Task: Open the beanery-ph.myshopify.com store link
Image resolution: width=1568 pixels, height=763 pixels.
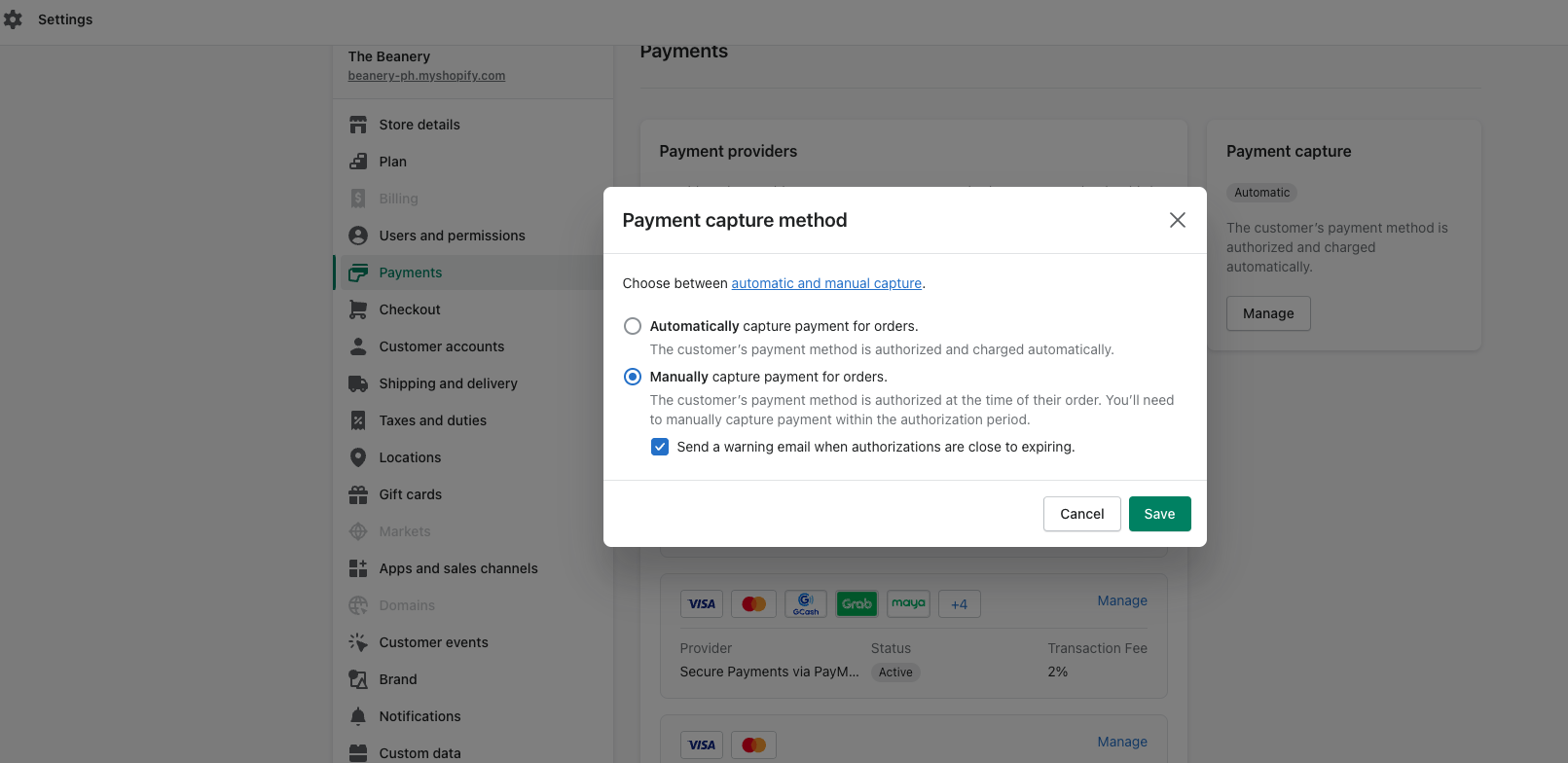Action: tap(426, 76)
